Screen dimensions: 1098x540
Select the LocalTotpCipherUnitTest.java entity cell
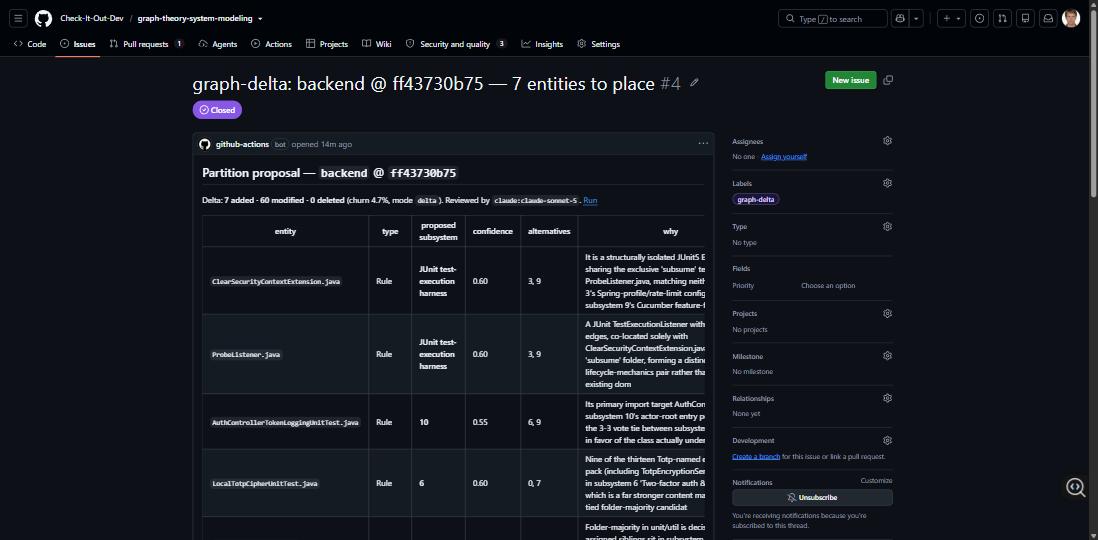(286, 483)
